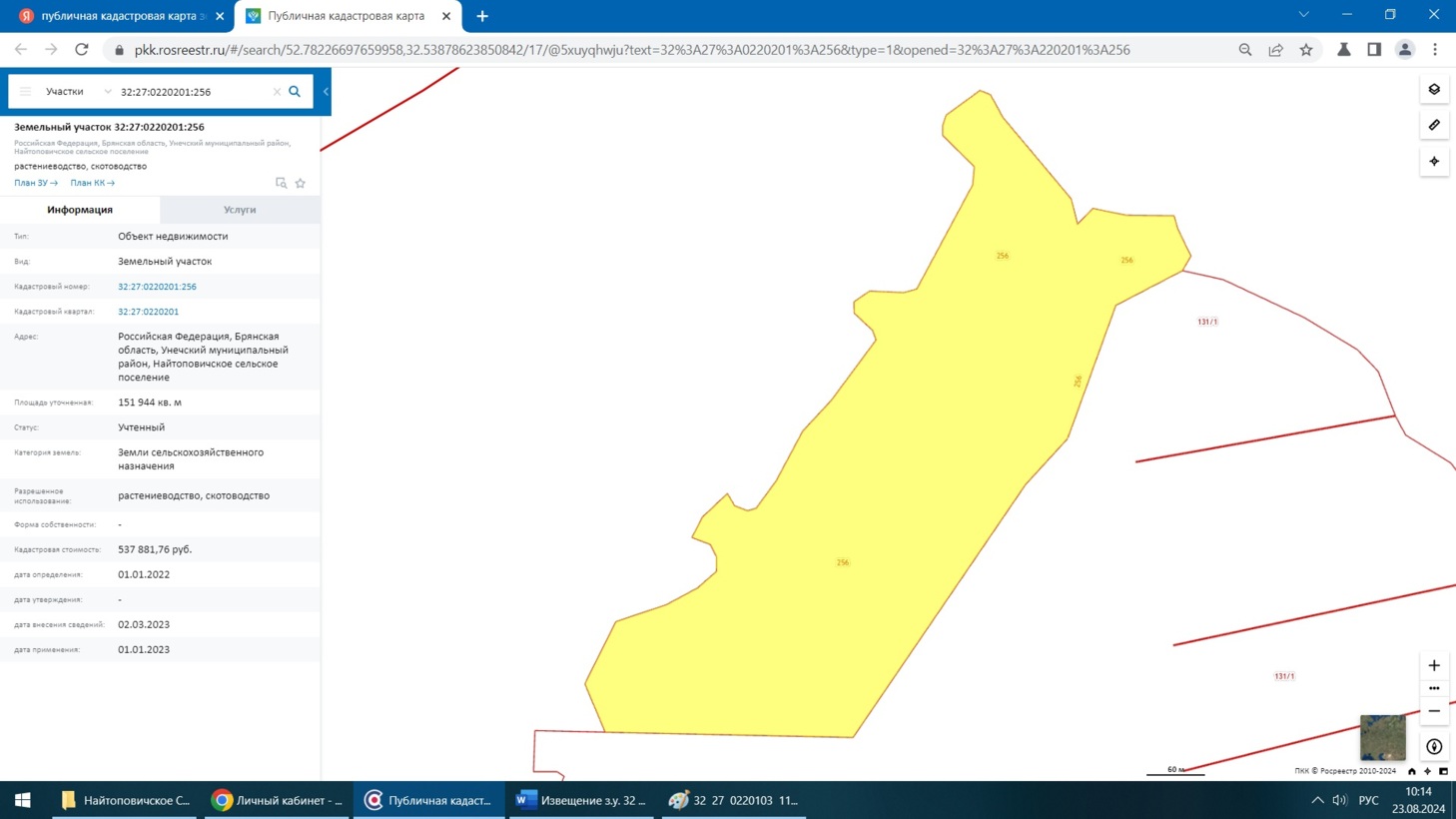The width and height of the screenshot is (1456, 819).
Task: Expand the Участки search type dropdown
Action: pos(107,92)
